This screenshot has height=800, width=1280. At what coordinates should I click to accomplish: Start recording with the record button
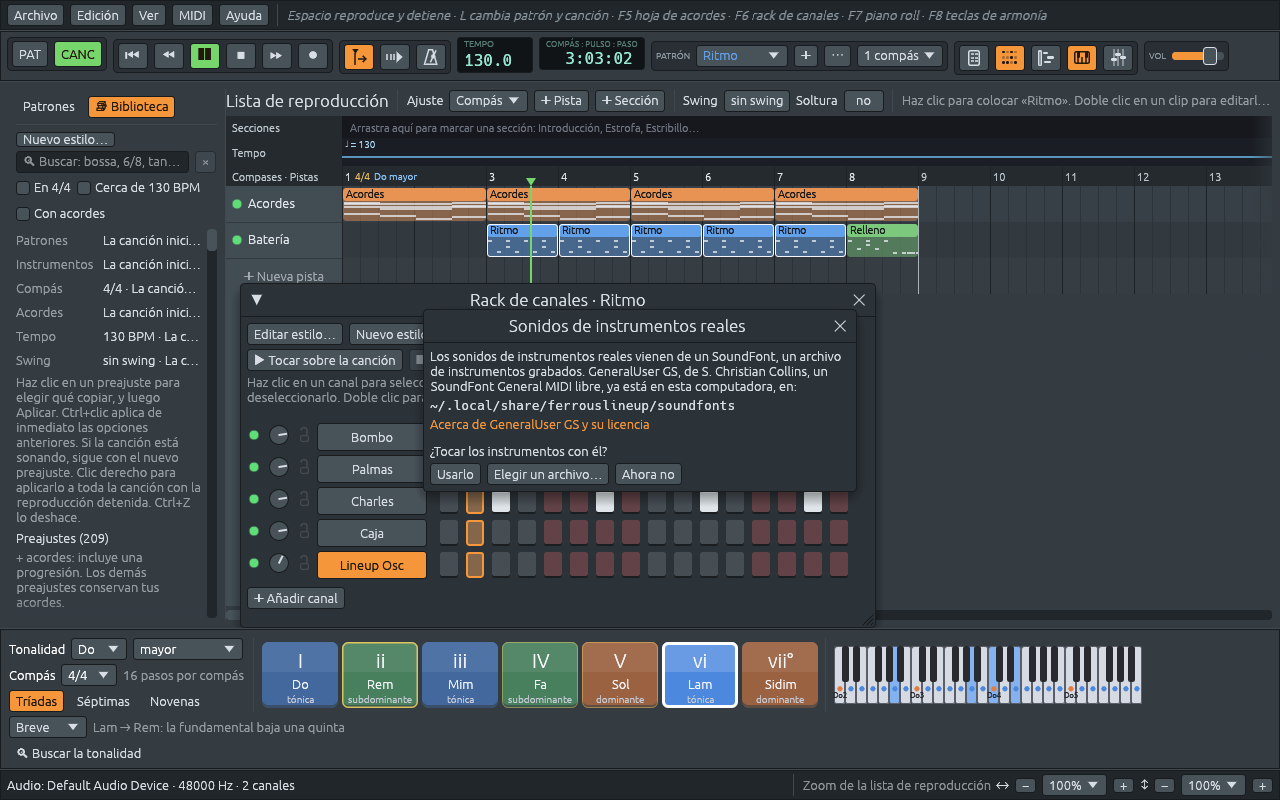314,56
